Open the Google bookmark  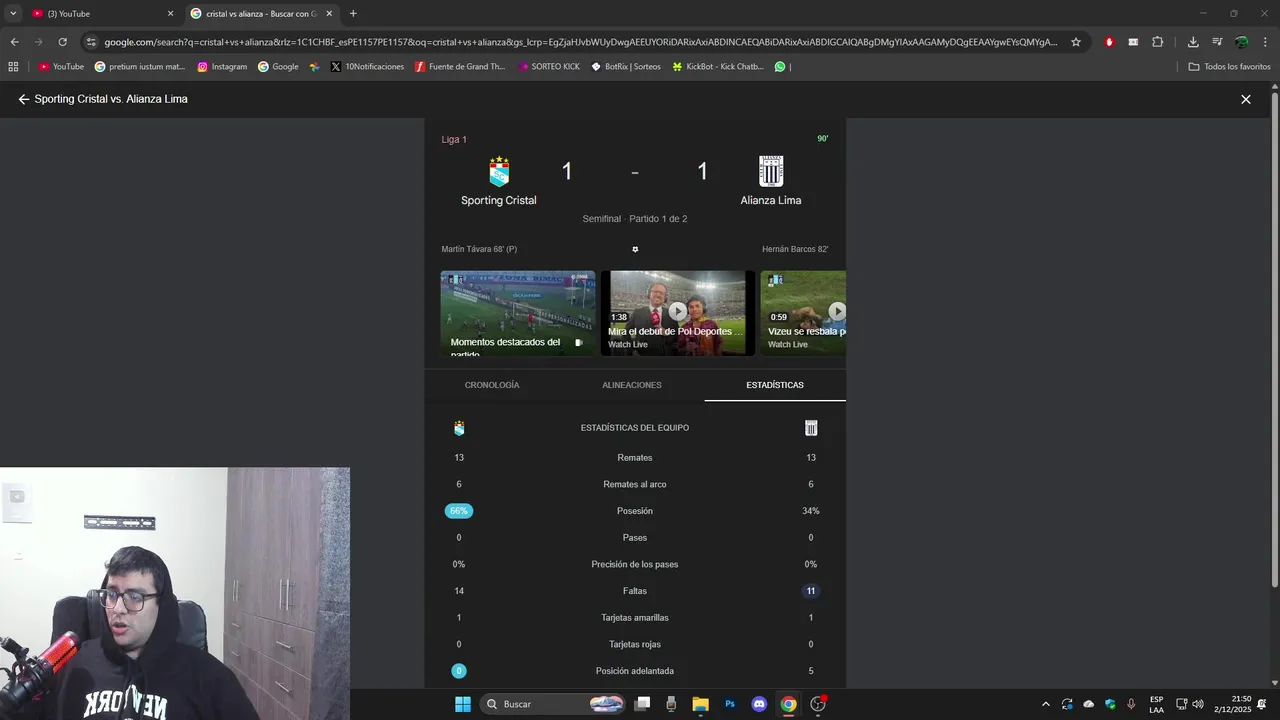tap(278, 67)
